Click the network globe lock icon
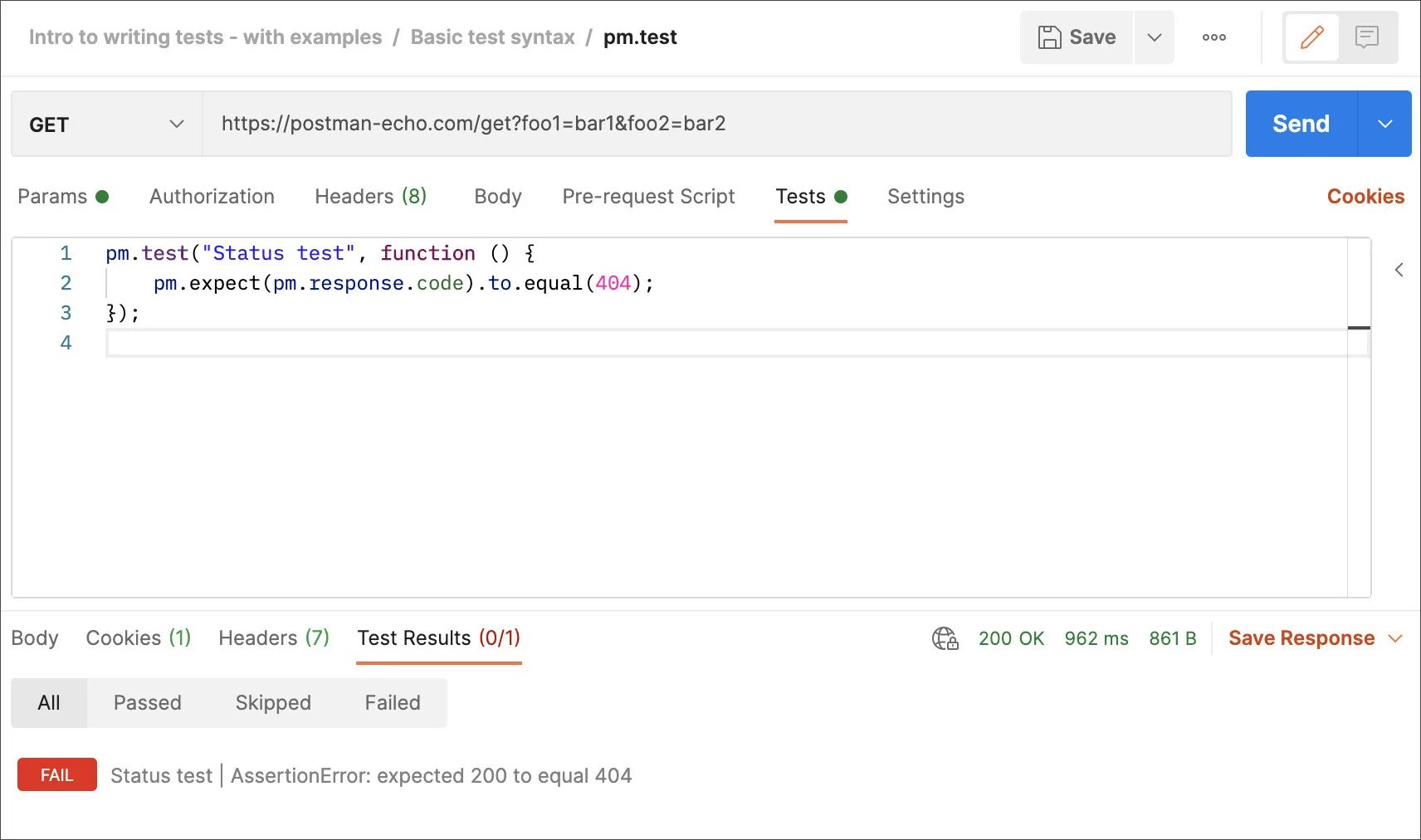 [x=945, y=638]
